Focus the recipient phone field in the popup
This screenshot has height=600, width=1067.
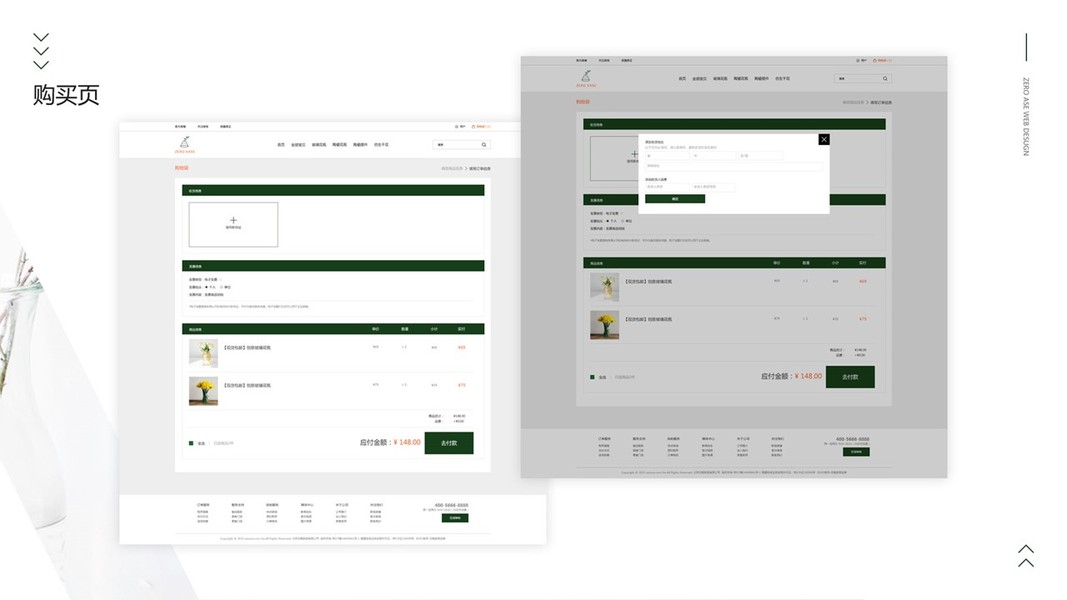tap(713, 186)
